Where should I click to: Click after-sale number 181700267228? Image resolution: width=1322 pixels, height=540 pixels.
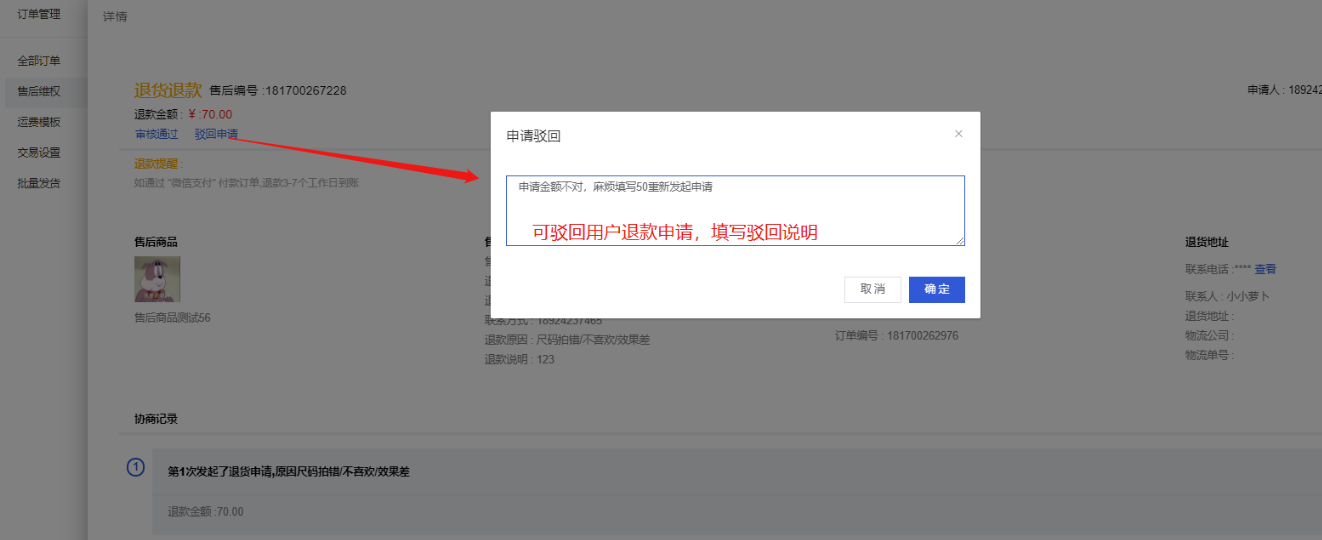(x=305, y=91)
